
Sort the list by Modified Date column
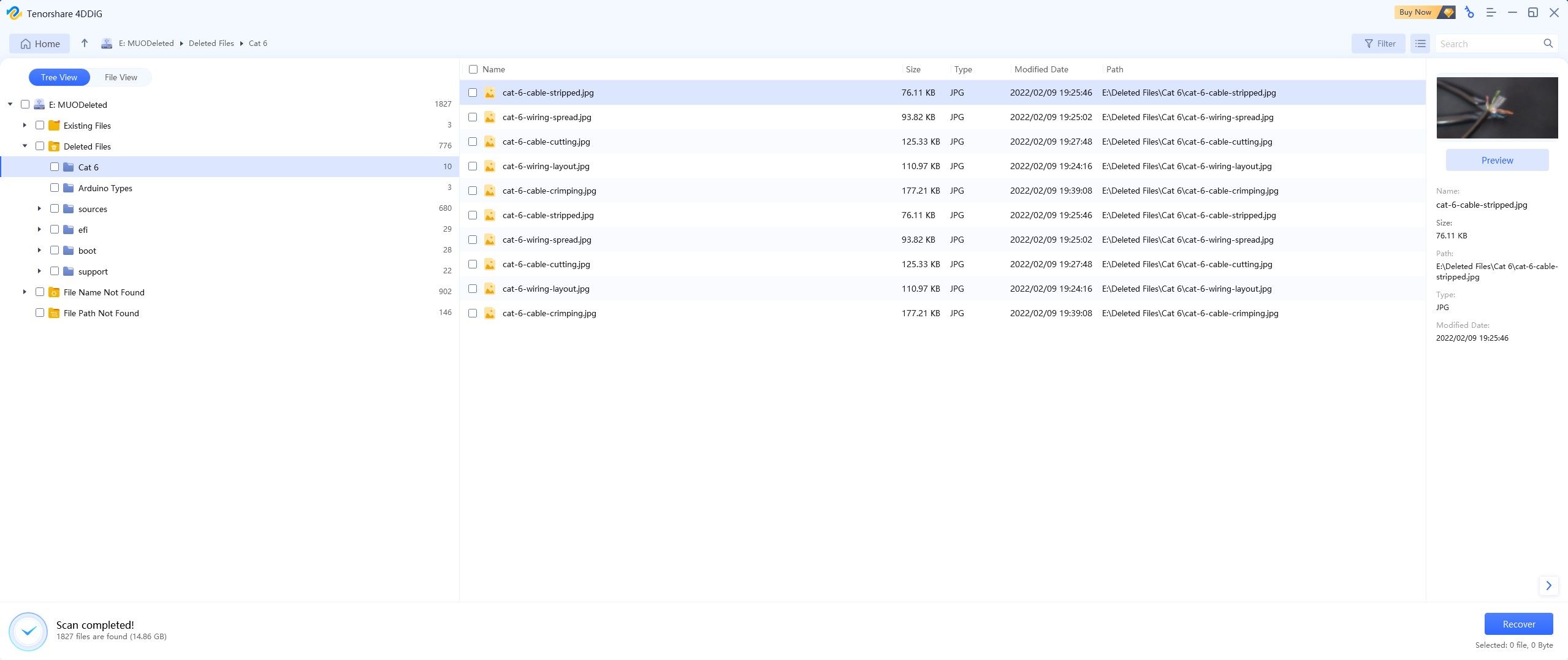1041,69
